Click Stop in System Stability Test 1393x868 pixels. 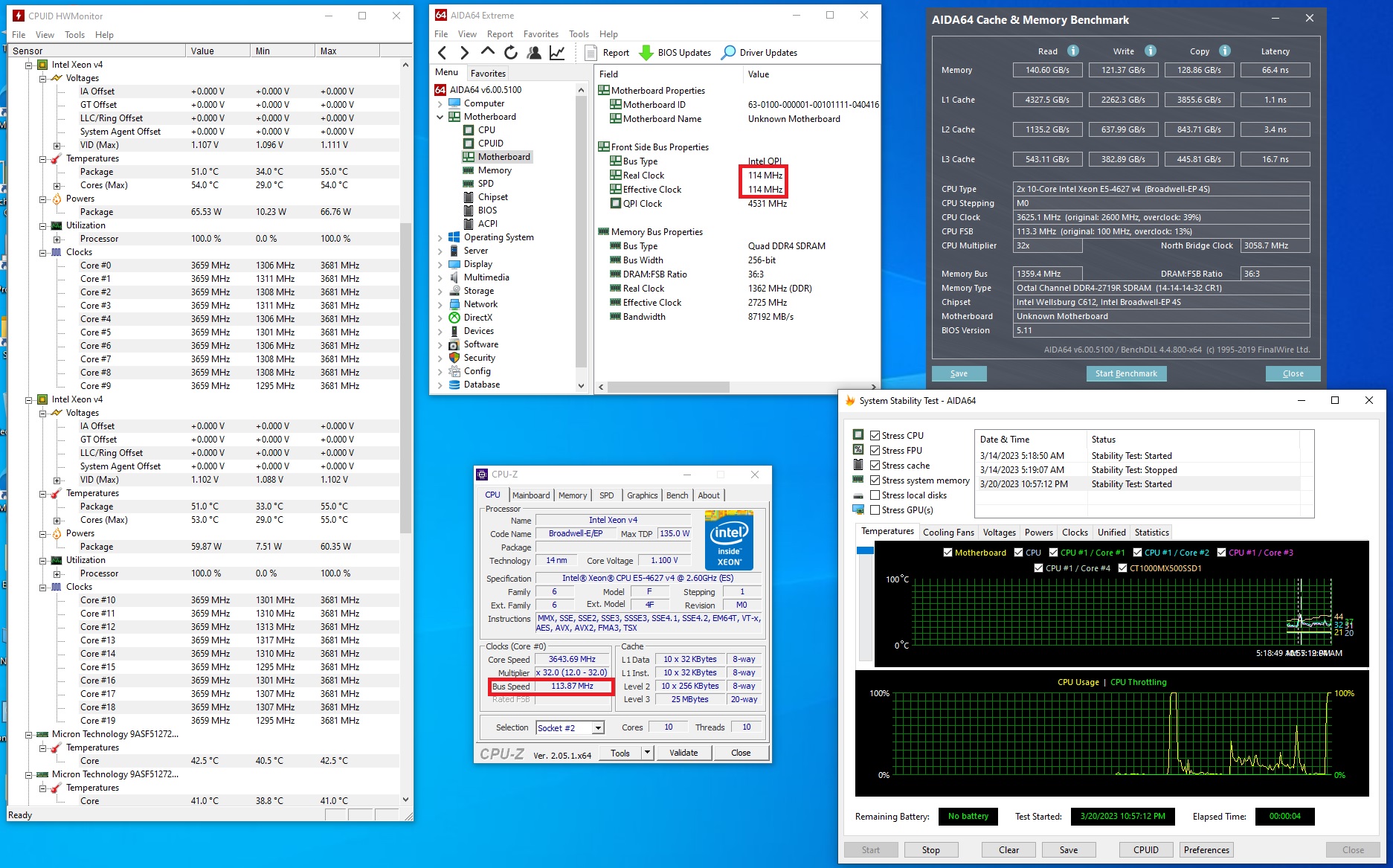(930, 850)
